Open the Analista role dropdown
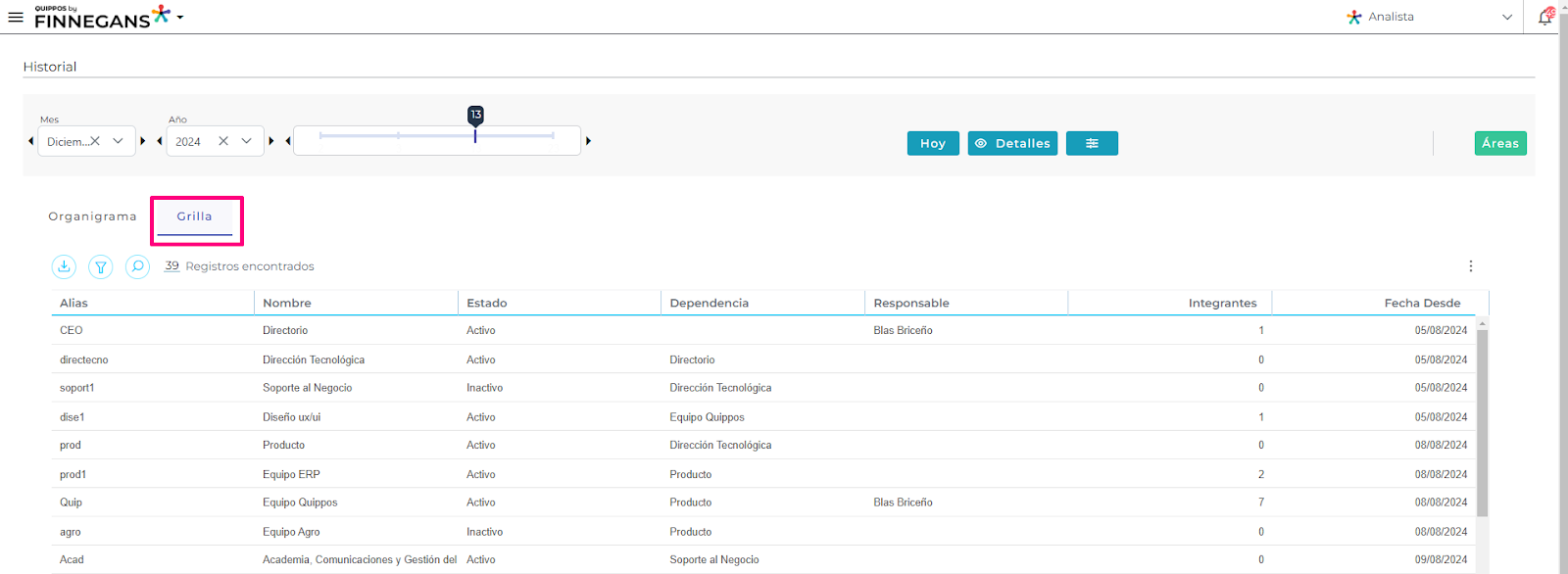Screen dimensions: 1568x574 tap(1506, 17)
